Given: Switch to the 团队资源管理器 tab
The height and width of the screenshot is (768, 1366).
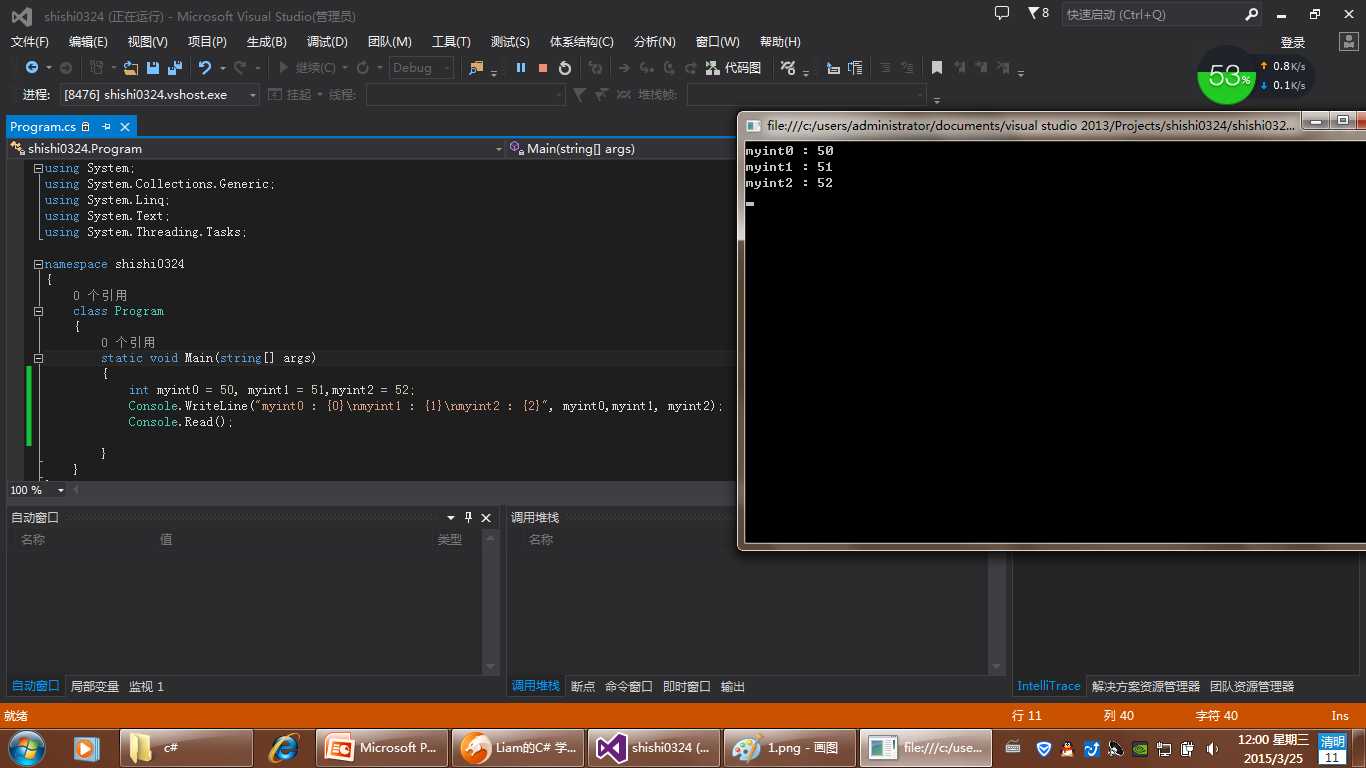Looking at the screenshot, I should pyautogui.click(x=1252, y=686).
